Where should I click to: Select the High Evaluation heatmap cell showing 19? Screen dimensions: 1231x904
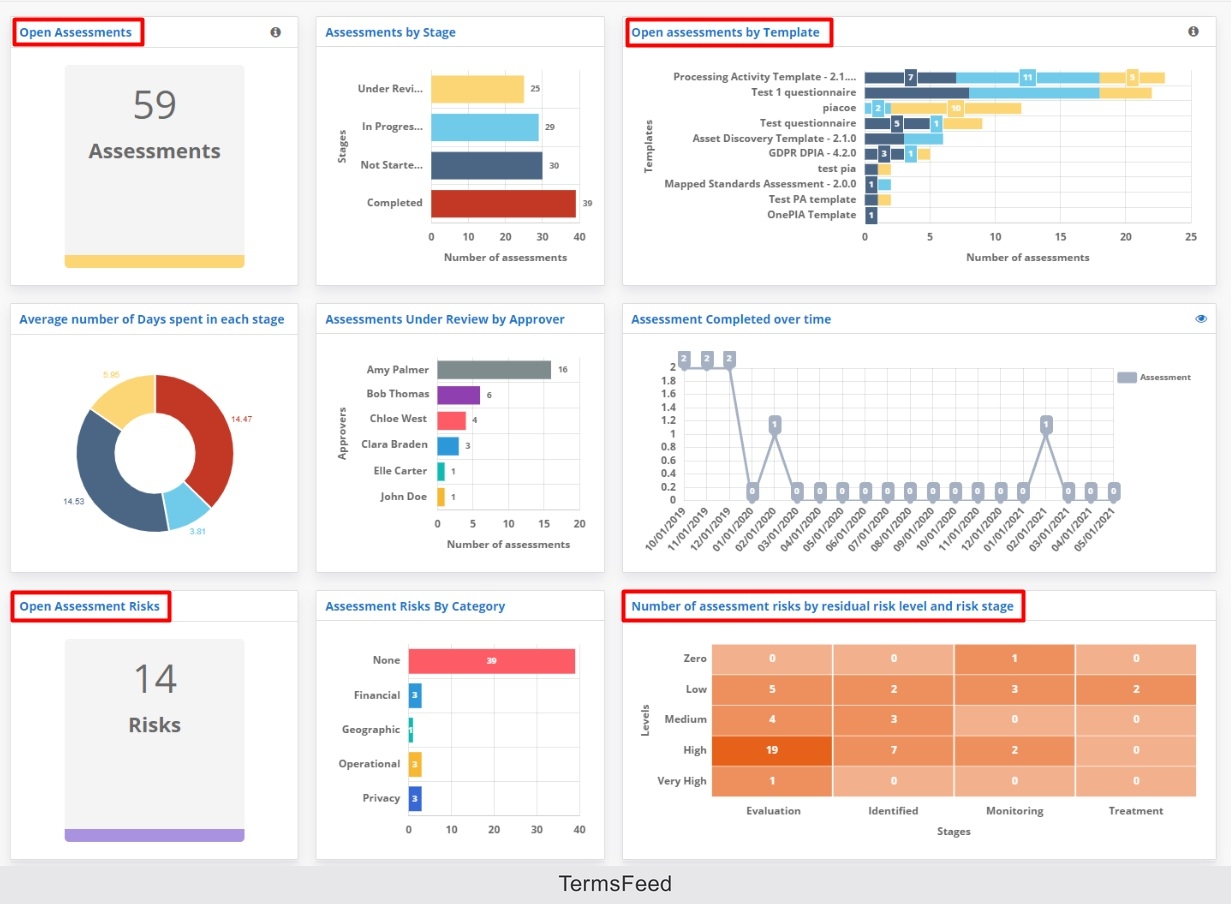[x=773, y=750]
